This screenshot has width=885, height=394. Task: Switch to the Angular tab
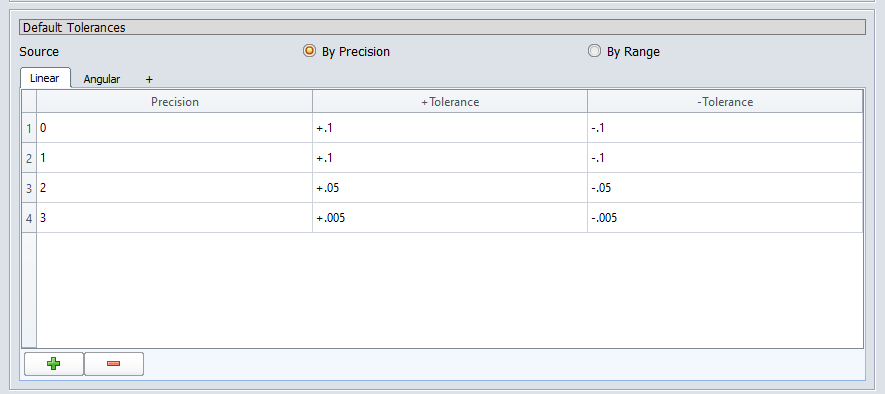[102, 79]
